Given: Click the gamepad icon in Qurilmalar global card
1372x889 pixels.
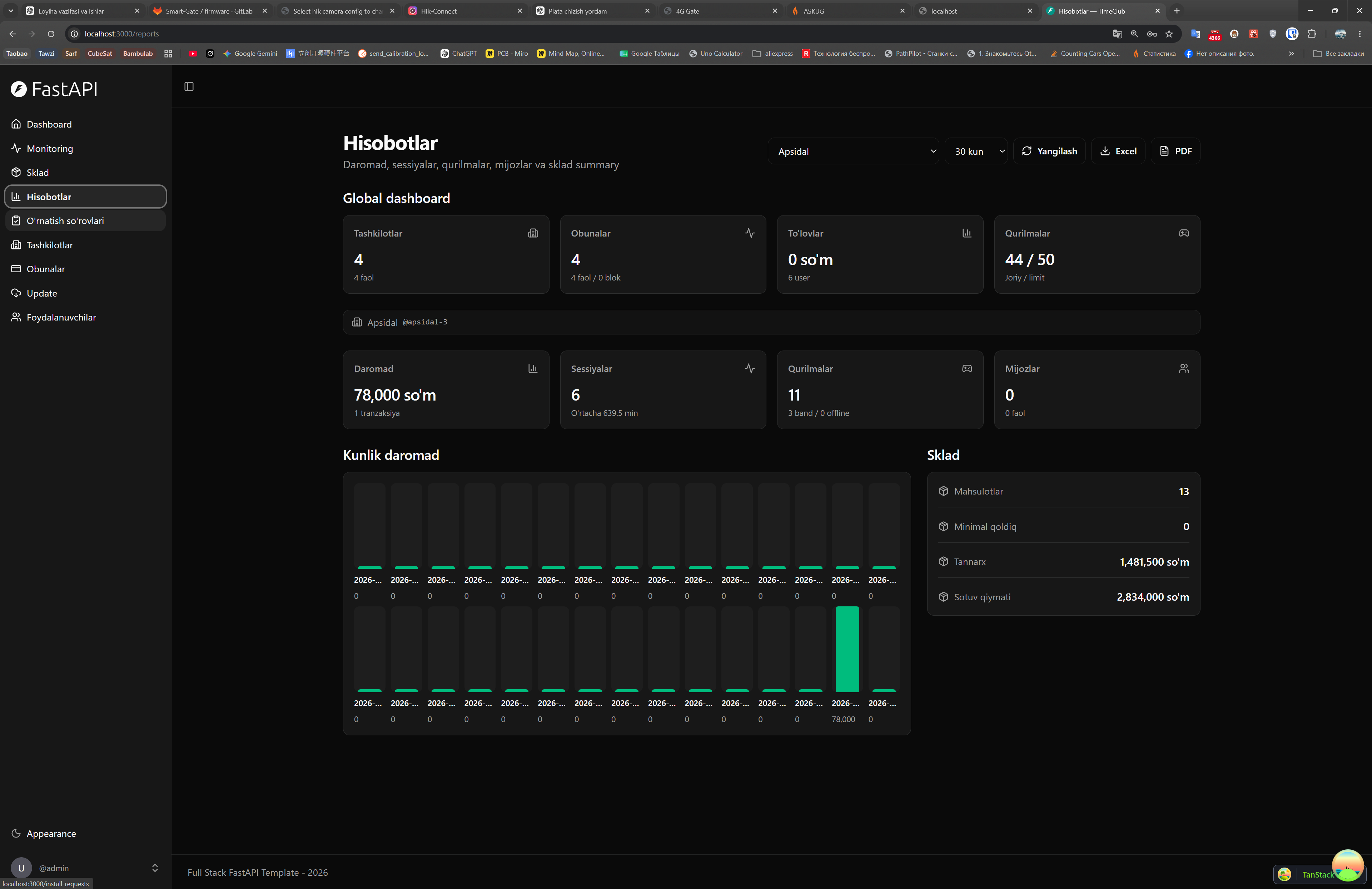Looking at the screenshot, I should coord(1183,233).
